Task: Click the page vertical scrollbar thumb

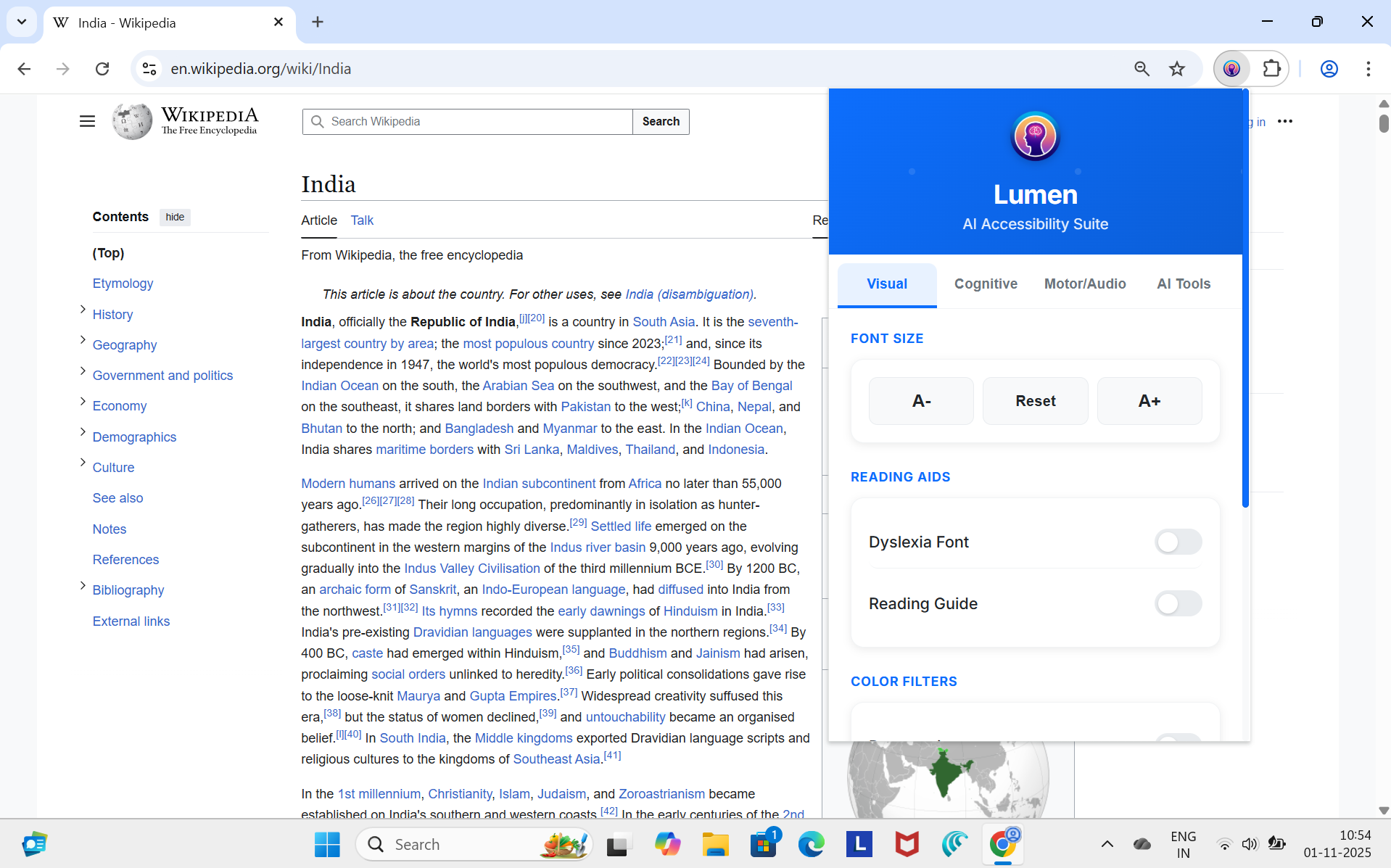Action: pos(1384,123)
